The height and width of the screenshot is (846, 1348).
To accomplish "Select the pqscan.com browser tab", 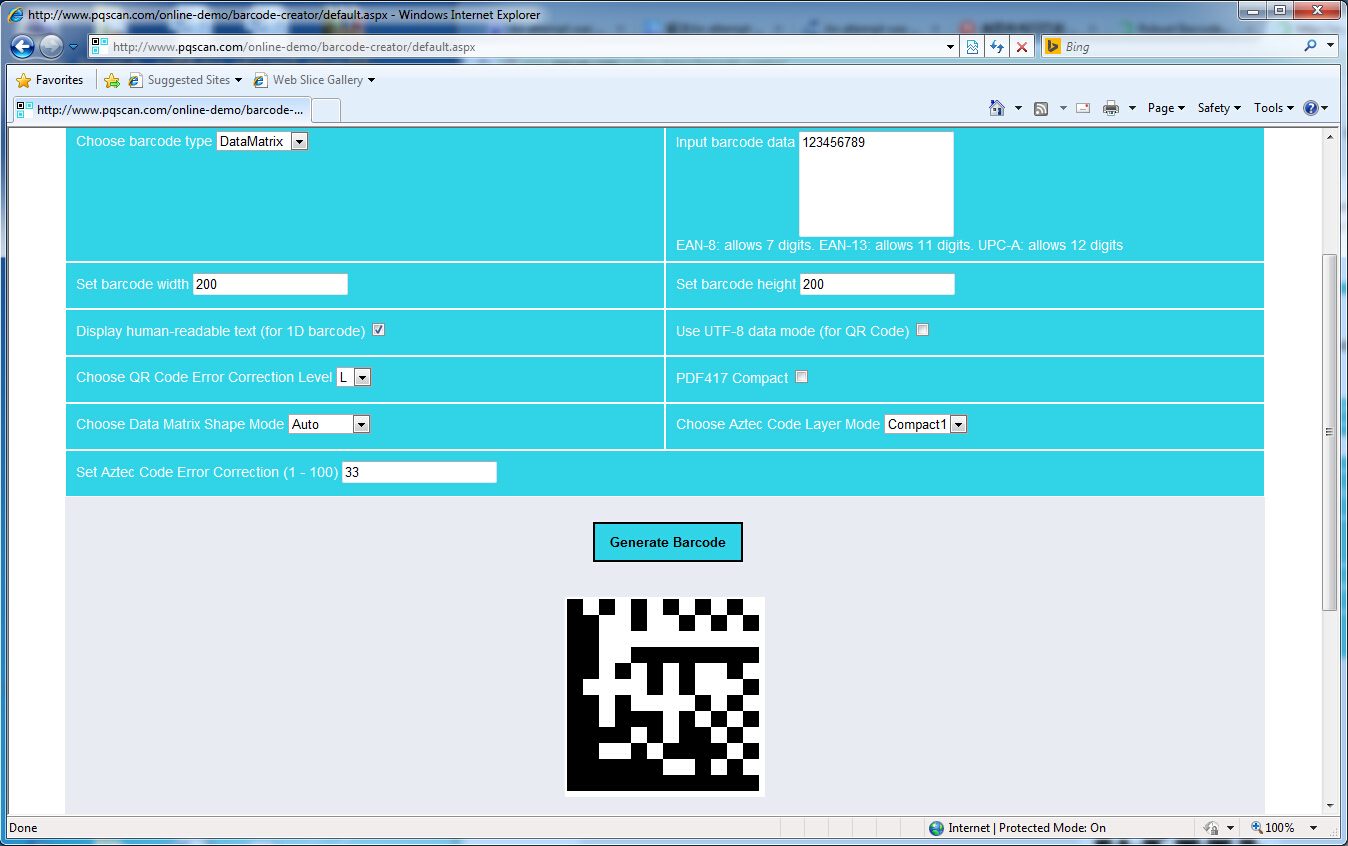I will pyautogui.click(x=161, y=110).
